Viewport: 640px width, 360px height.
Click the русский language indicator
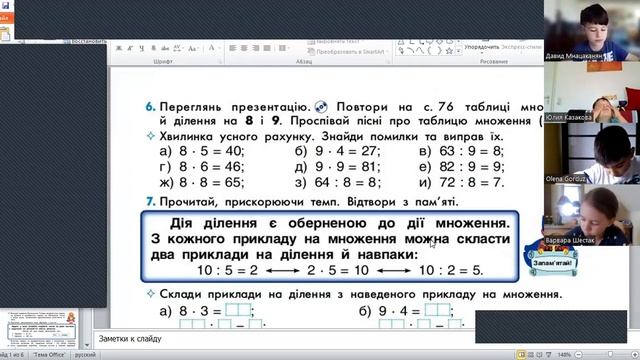point(85,355)
